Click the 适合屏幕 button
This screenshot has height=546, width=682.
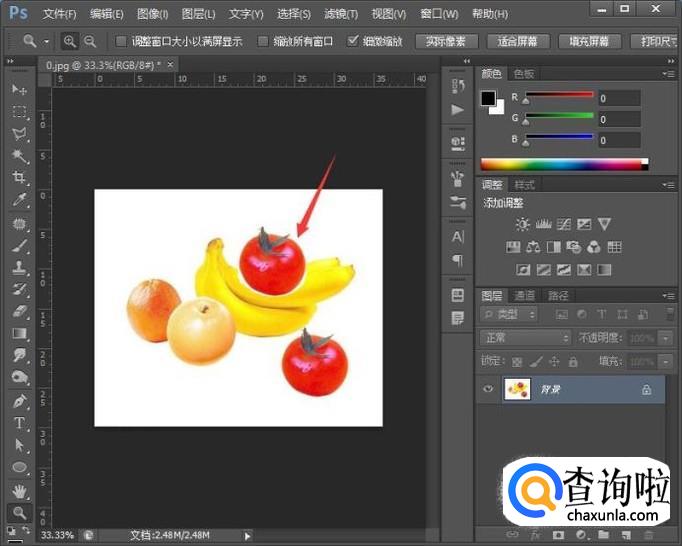pos(517,42)
